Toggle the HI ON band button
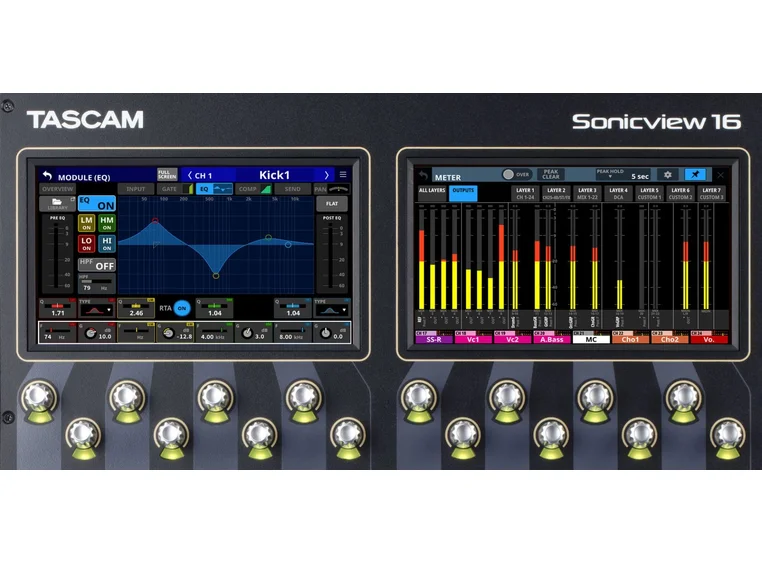This screenshot has width=762, height=562. coord(107,244)
